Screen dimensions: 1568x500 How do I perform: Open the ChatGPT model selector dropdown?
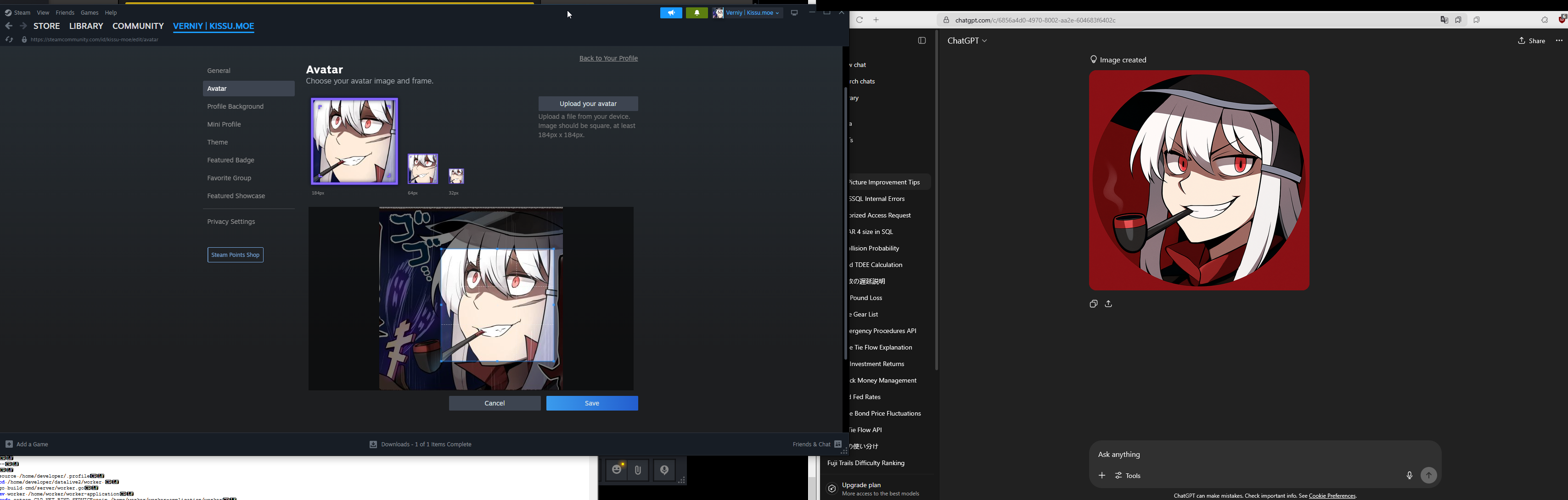click(x=967, y=41)
